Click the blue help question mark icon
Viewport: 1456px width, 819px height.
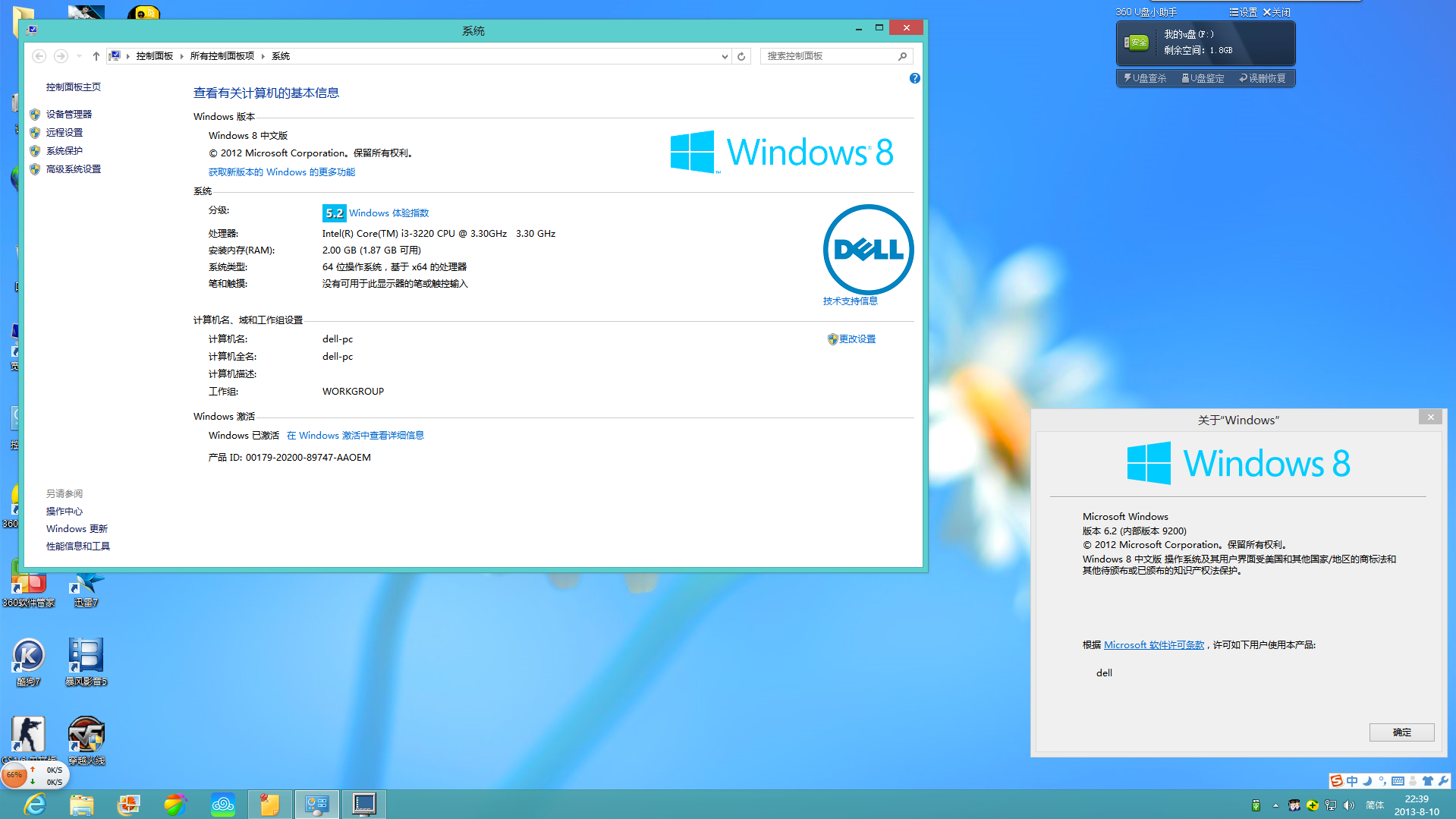915,78
